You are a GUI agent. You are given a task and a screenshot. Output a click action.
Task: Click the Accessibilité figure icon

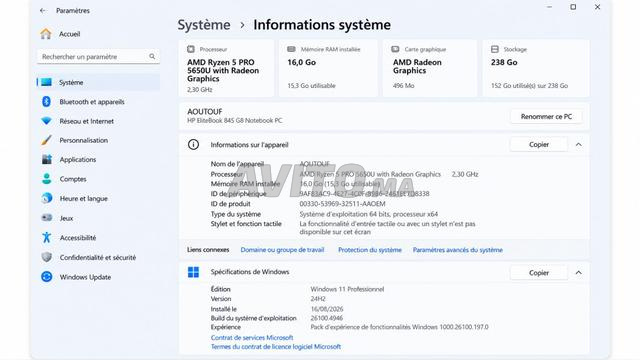coord(47,237)
